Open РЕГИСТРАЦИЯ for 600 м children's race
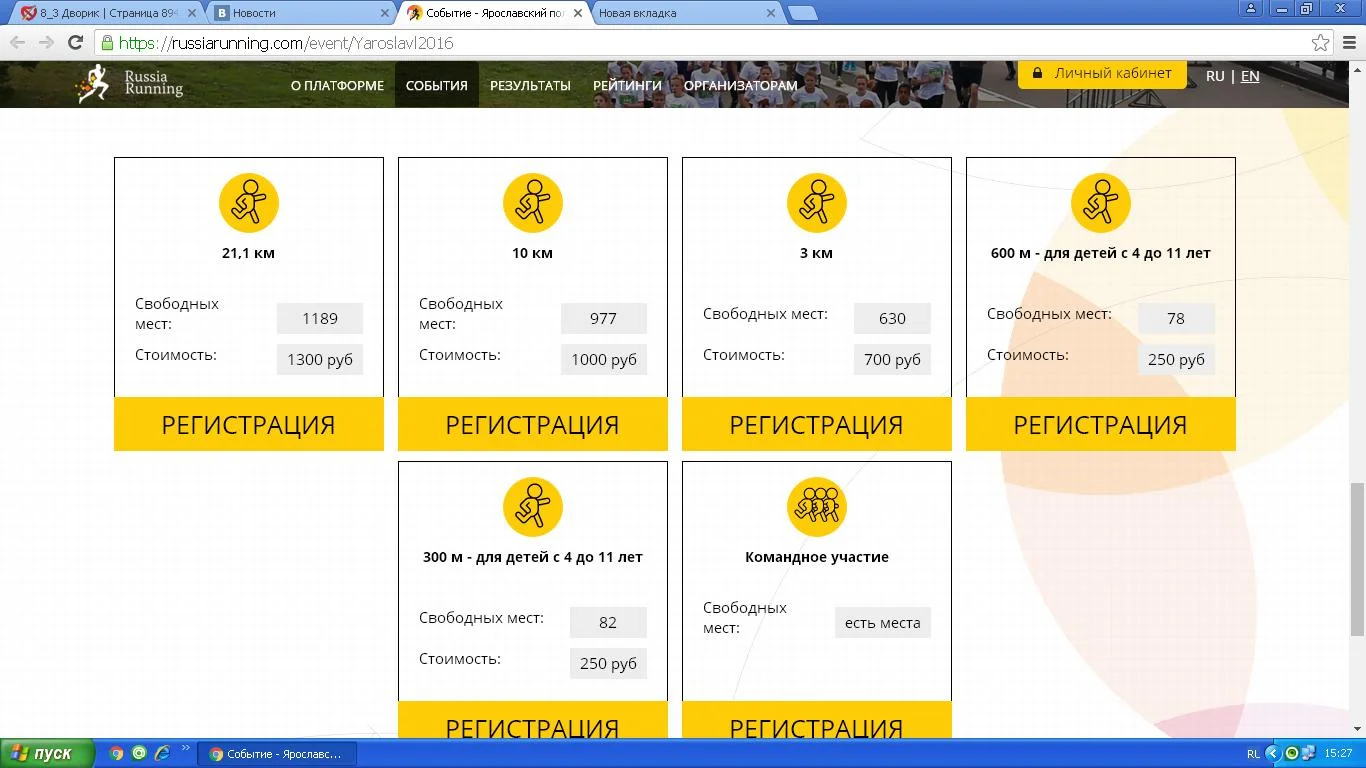This screenshot has width=1366, height=768. click(1100, 424)
